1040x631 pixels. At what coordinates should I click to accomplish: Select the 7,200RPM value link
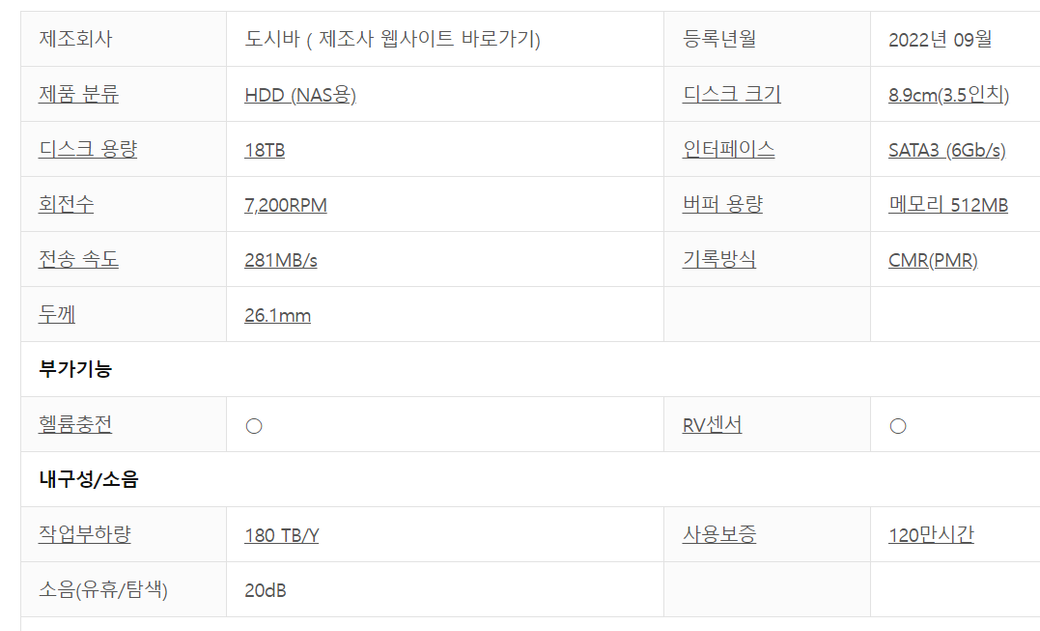pos(285,205)
